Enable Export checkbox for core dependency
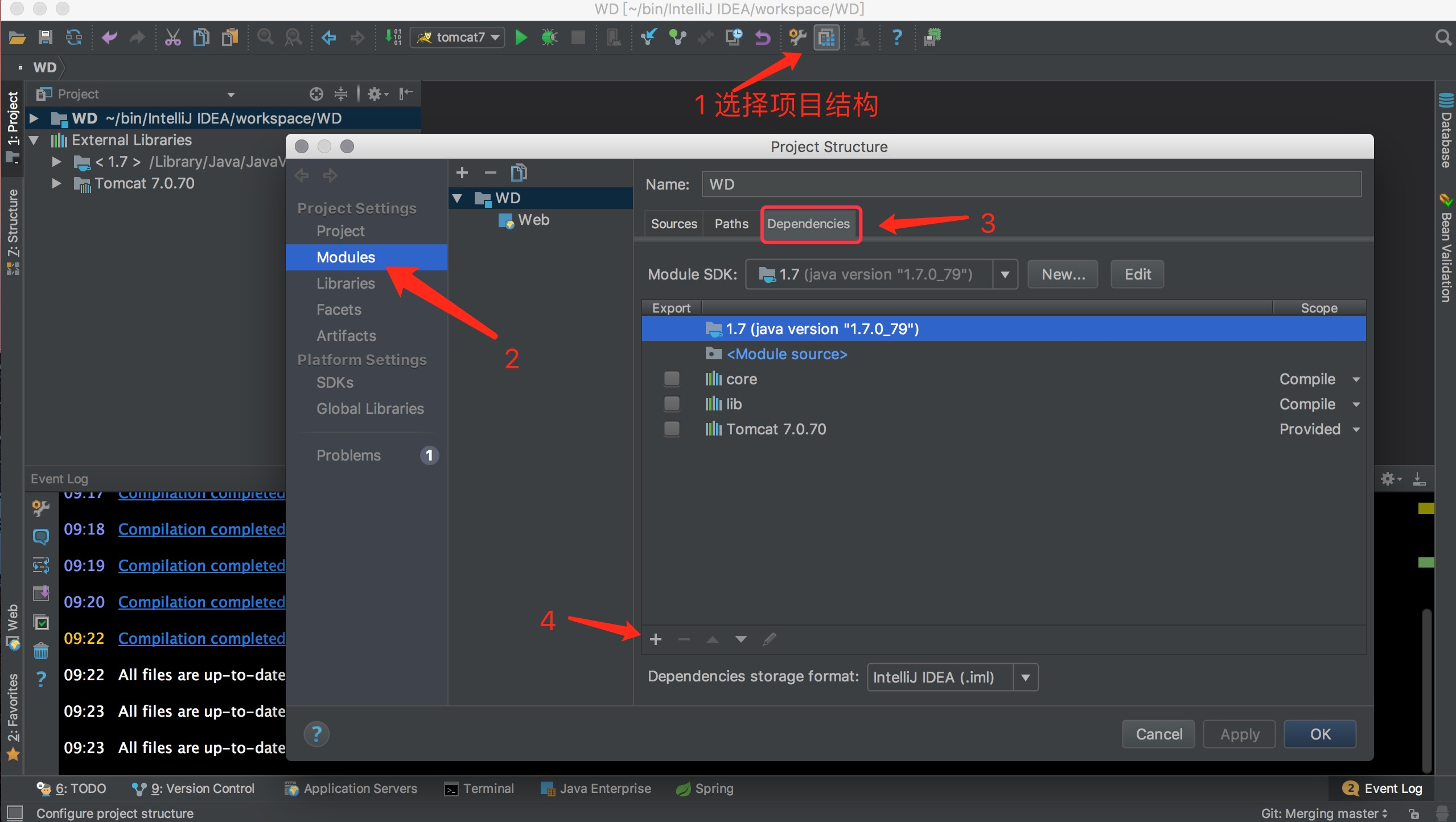Screen dimensions: 1456x822 click(x=671, y=379)
